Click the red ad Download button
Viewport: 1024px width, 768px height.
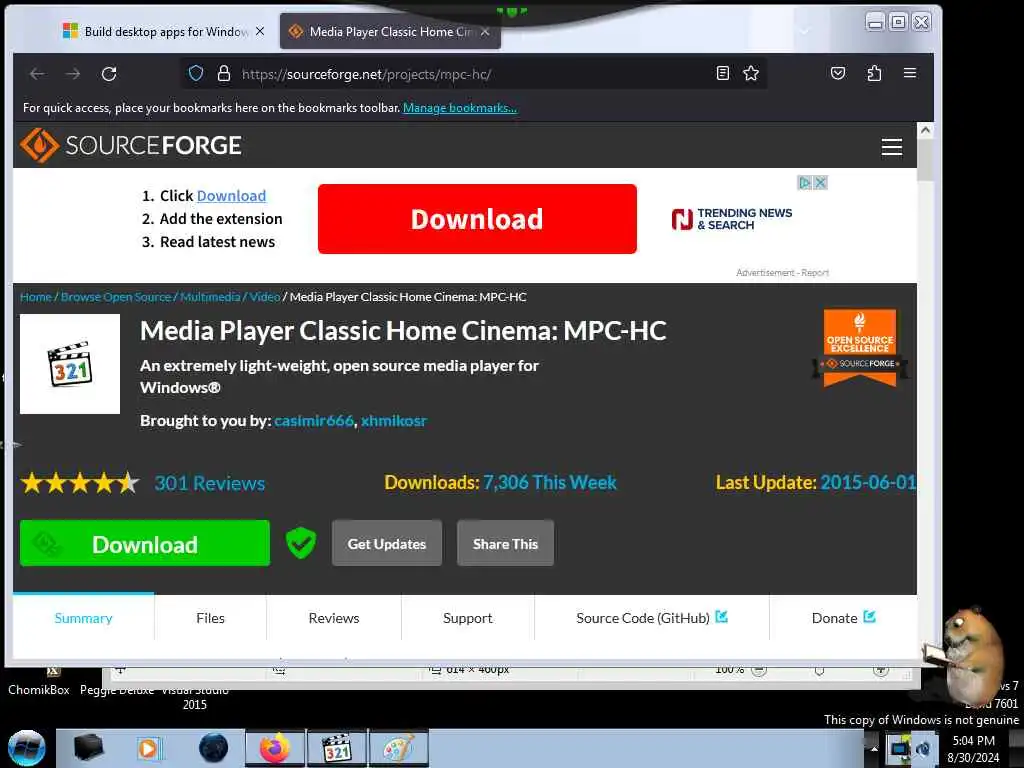(x=477, y=219)
